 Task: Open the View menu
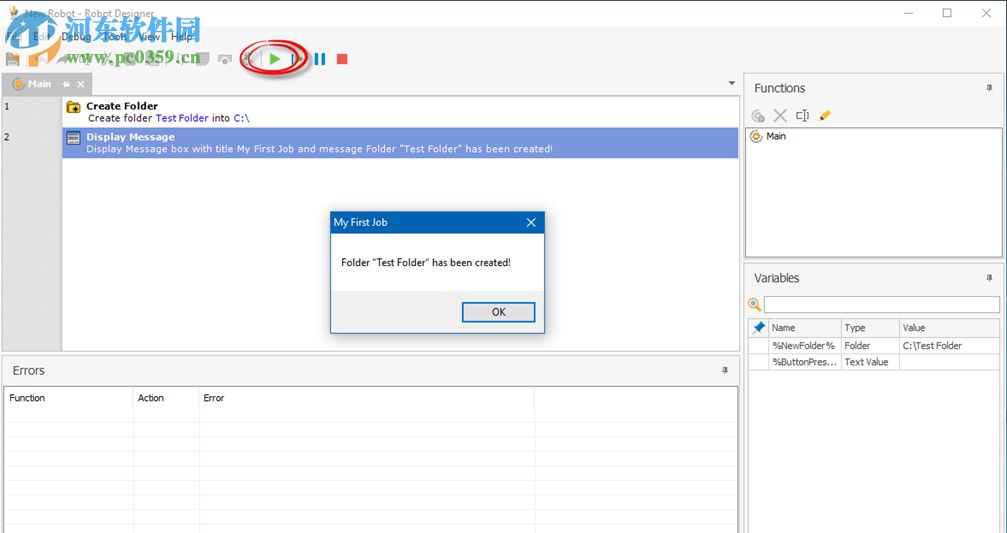pos(149,37)
